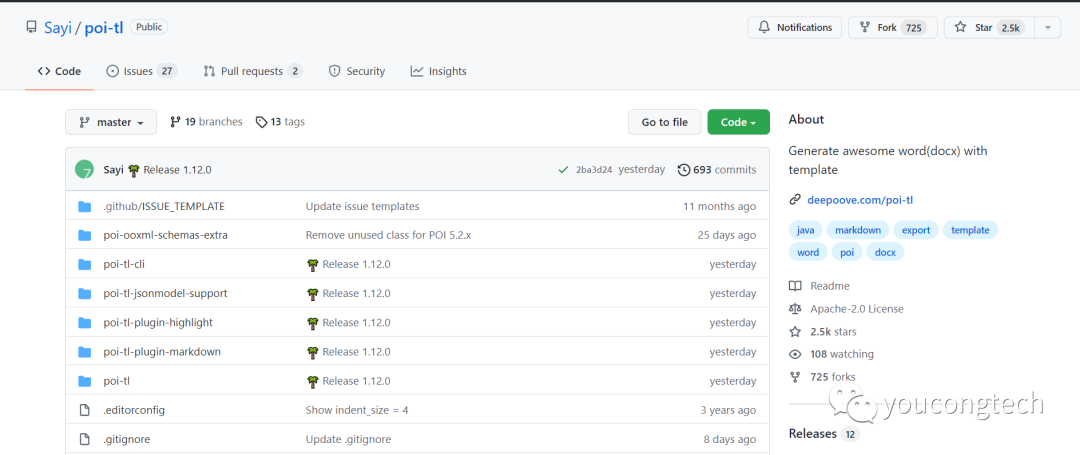
Task: Click folder icon of poi-tl-plugin-markdown
Action: pos(85,352)
